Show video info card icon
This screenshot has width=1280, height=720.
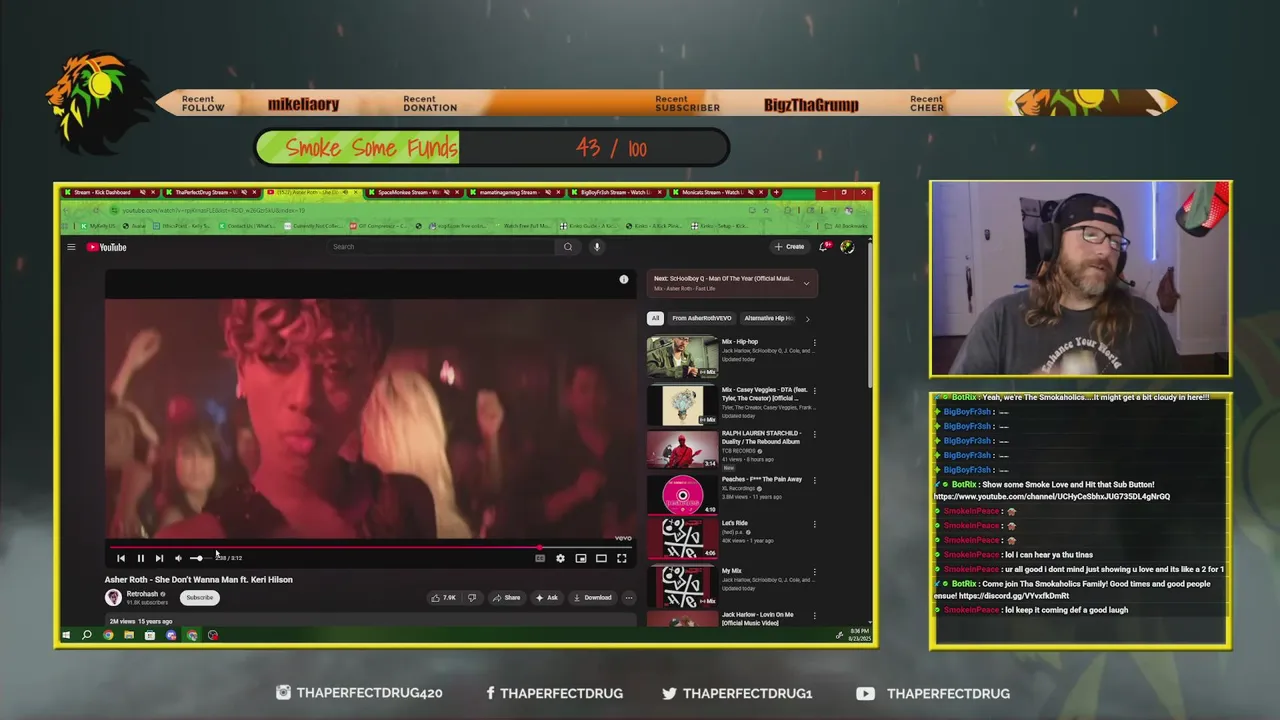coord(624,280)
